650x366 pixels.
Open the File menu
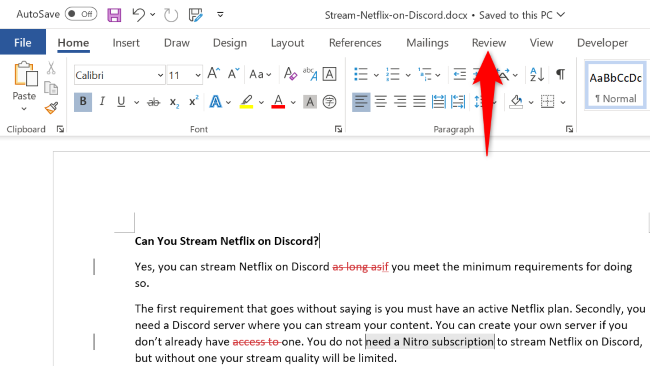[x=23, y=42]
